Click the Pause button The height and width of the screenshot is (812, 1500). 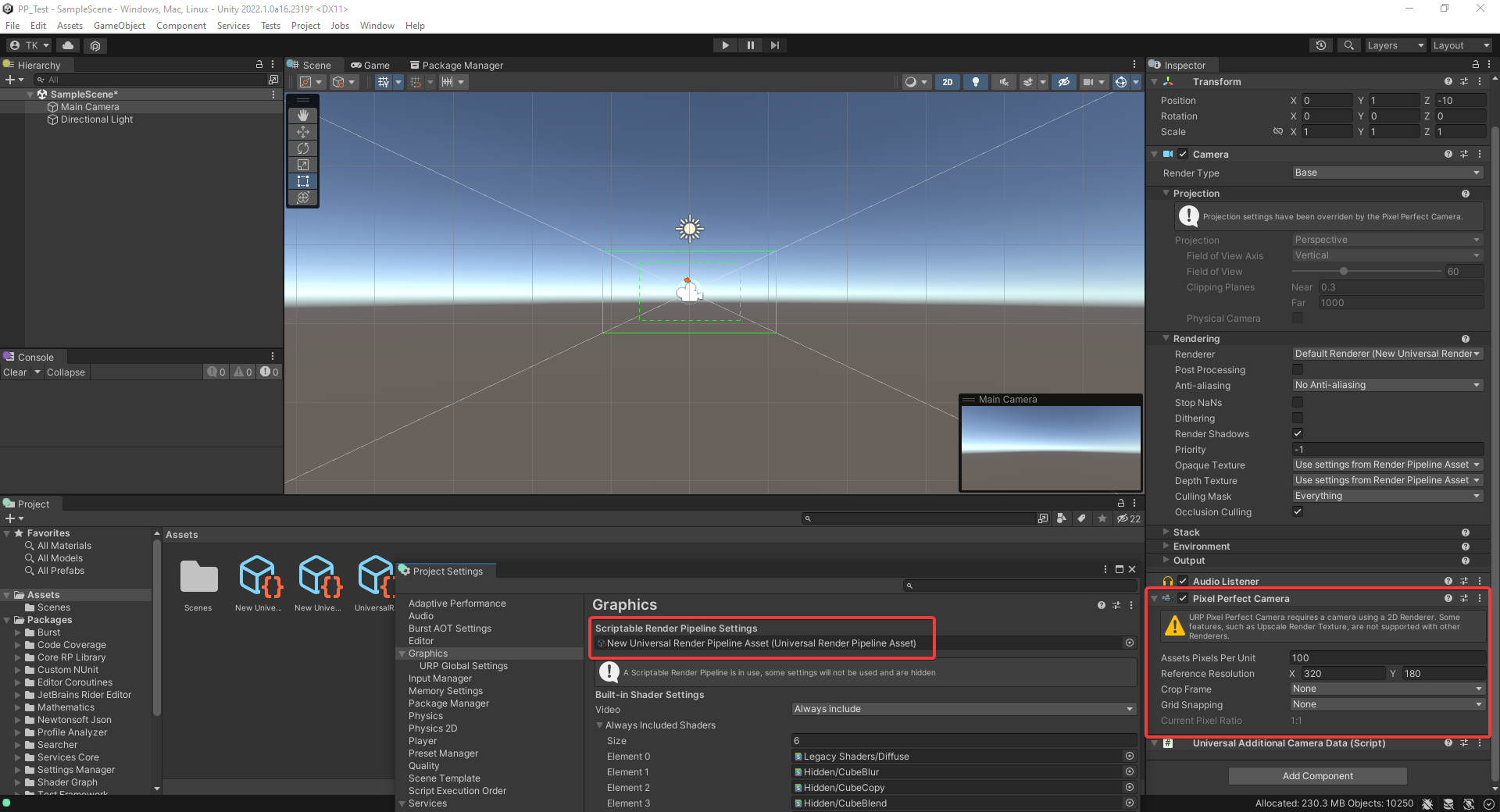click(750, 45)
